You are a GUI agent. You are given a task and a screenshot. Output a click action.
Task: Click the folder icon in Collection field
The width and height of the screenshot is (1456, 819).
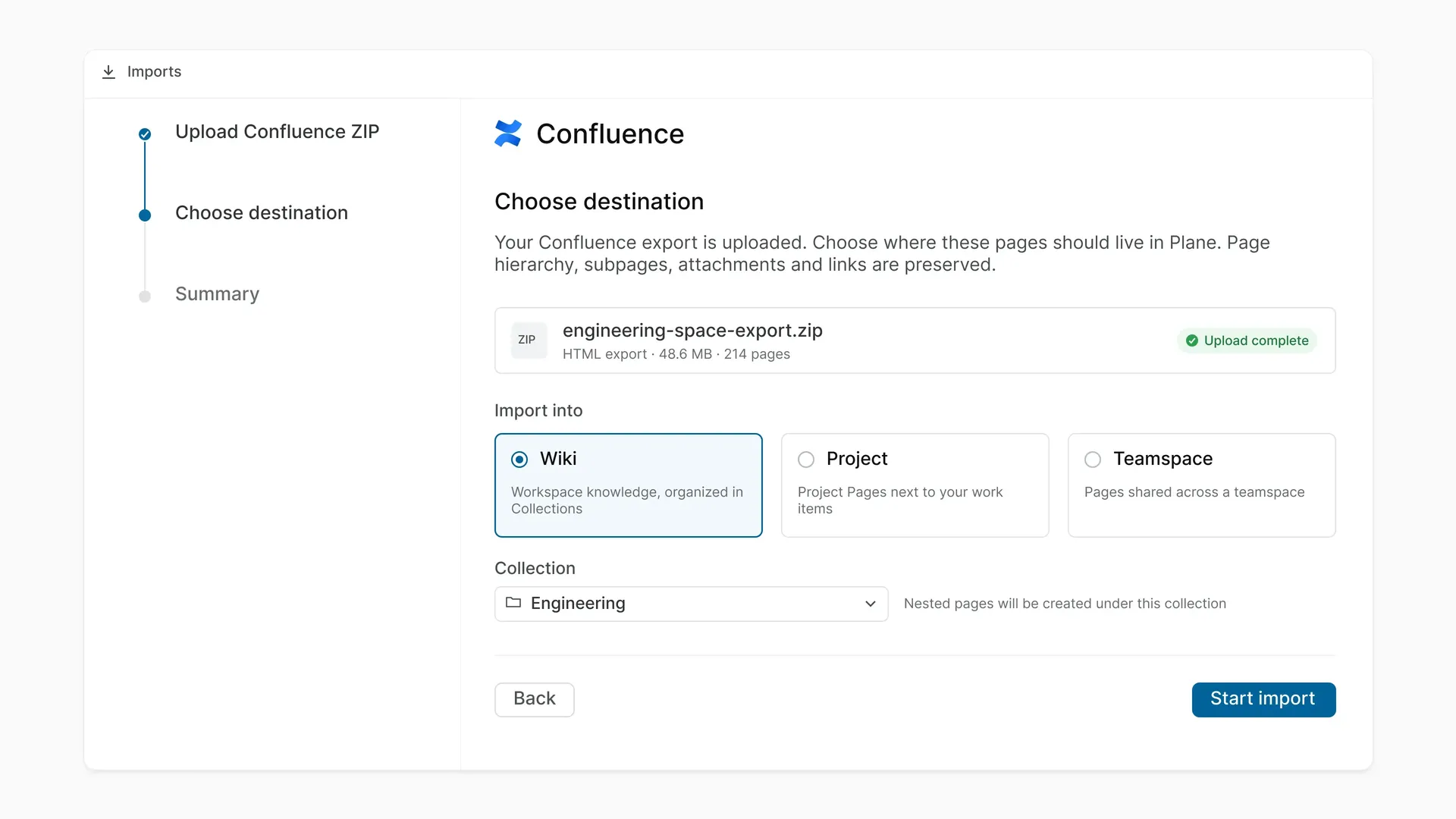[x=513, y=603]
